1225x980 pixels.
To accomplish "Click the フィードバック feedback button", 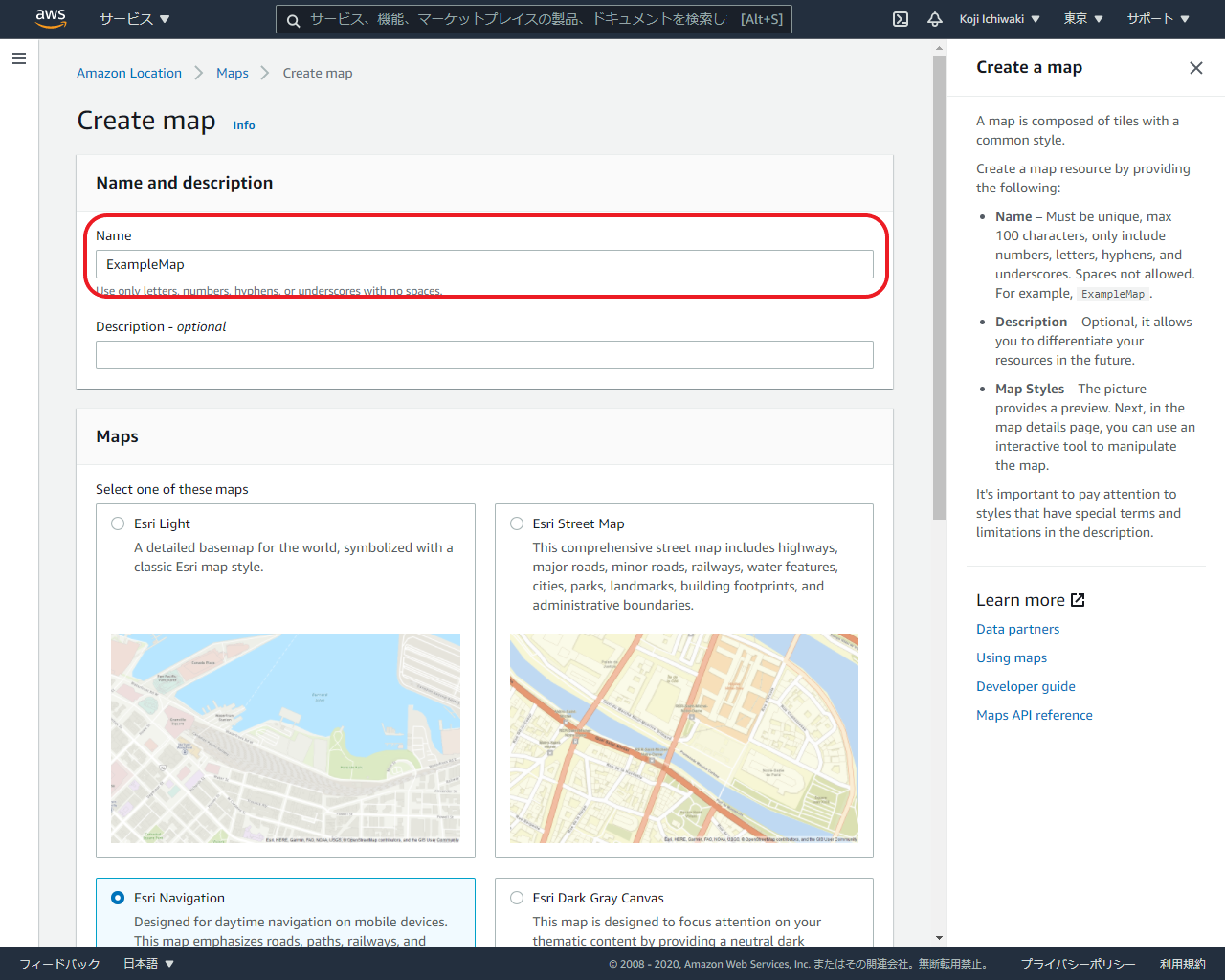I will (x=59, y=964).
